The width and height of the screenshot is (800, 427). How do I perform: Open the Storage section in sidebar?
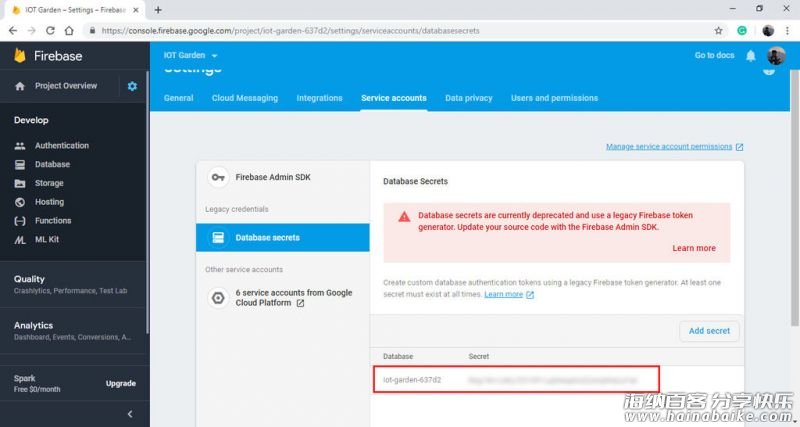click(49, 183)
